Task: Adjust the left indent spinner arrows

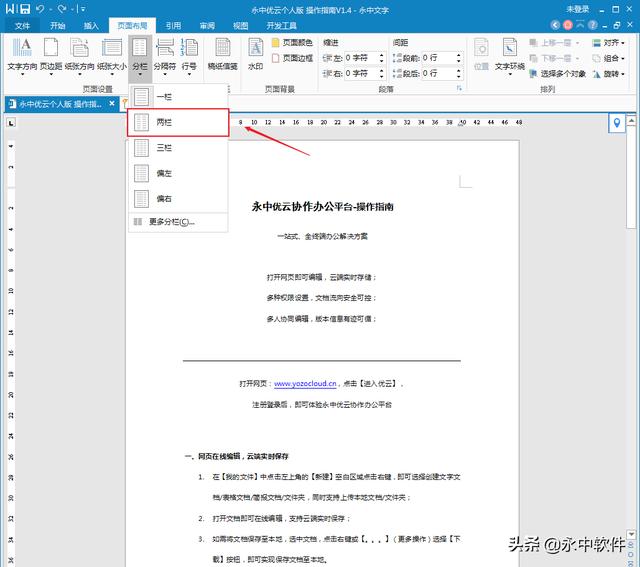Action: pyautogui.click(x=381, y=58)
